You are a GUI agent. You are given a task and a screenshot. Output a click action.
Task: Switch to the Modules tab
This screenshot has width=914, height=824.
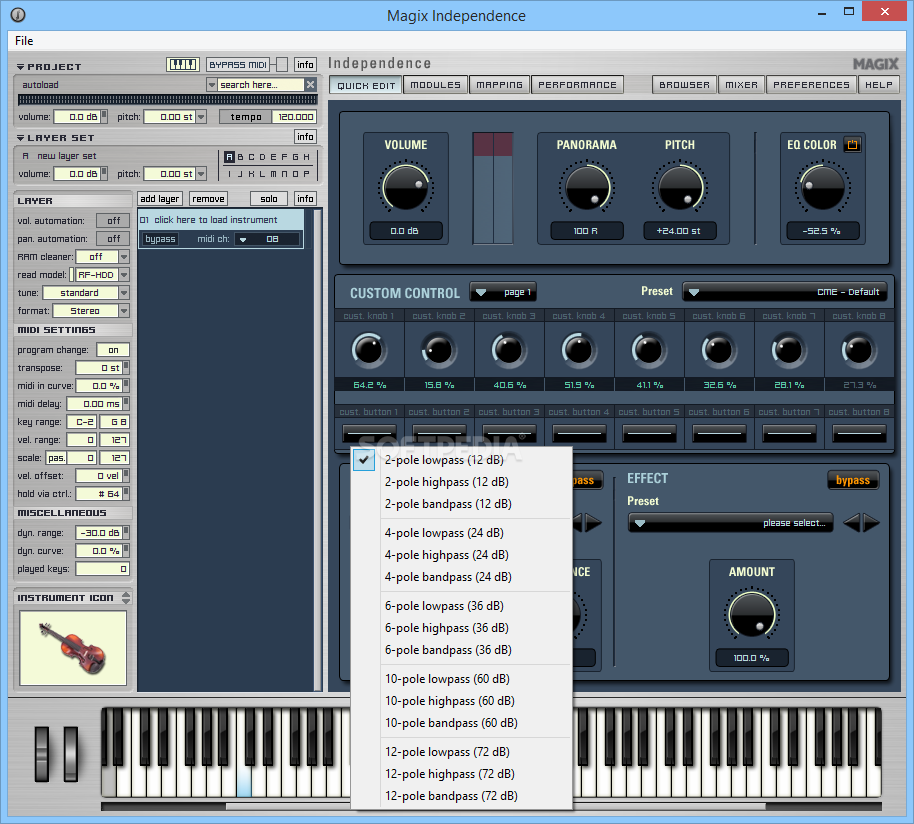click(x=435, y=85)
